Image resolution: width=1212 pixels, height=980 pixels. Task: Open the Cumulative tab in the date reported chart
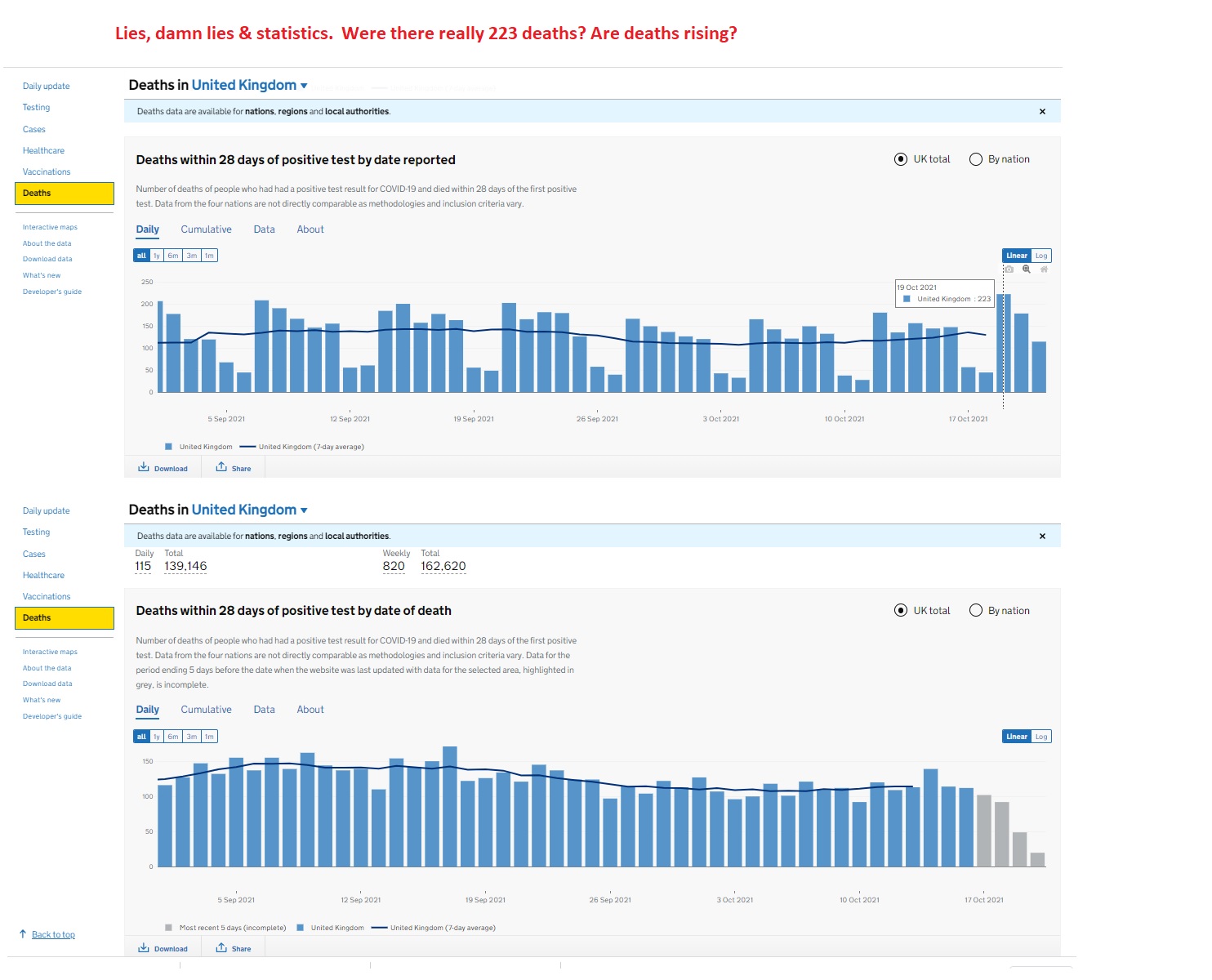[206, 229]
